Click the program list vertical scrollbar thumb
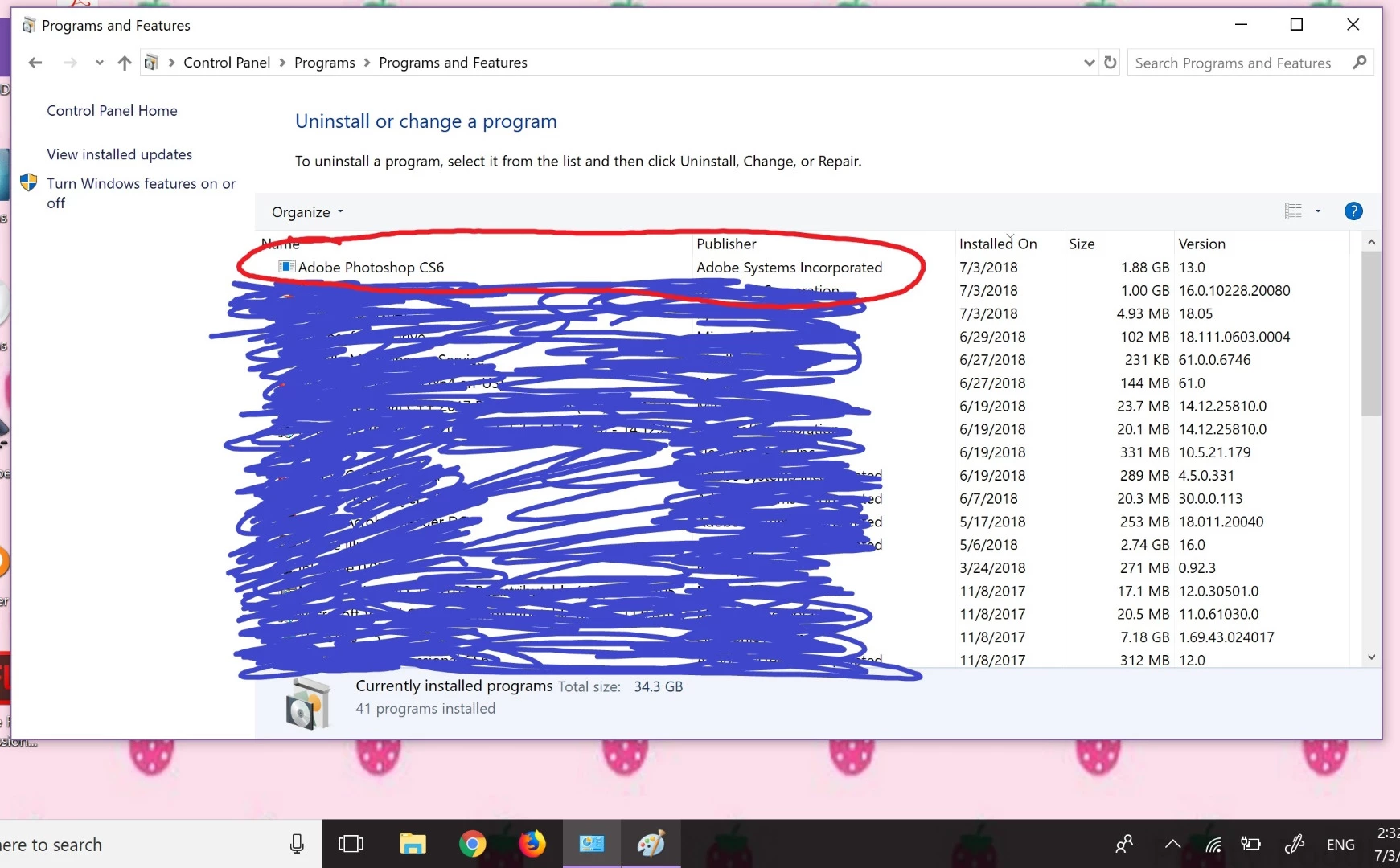This screenshot has width=1400, height=868. point(1371,334)
